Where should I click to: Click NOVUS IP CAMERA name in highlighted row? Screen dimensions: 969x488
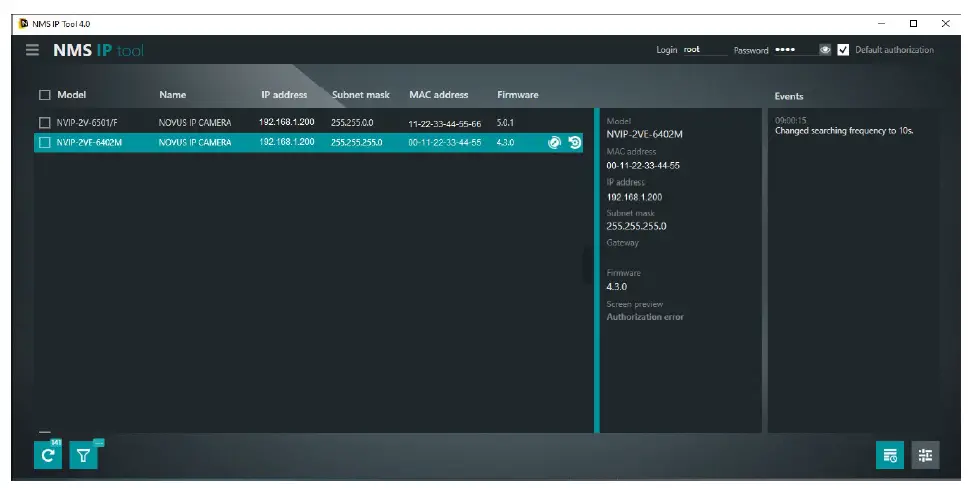tap(195, 143)
